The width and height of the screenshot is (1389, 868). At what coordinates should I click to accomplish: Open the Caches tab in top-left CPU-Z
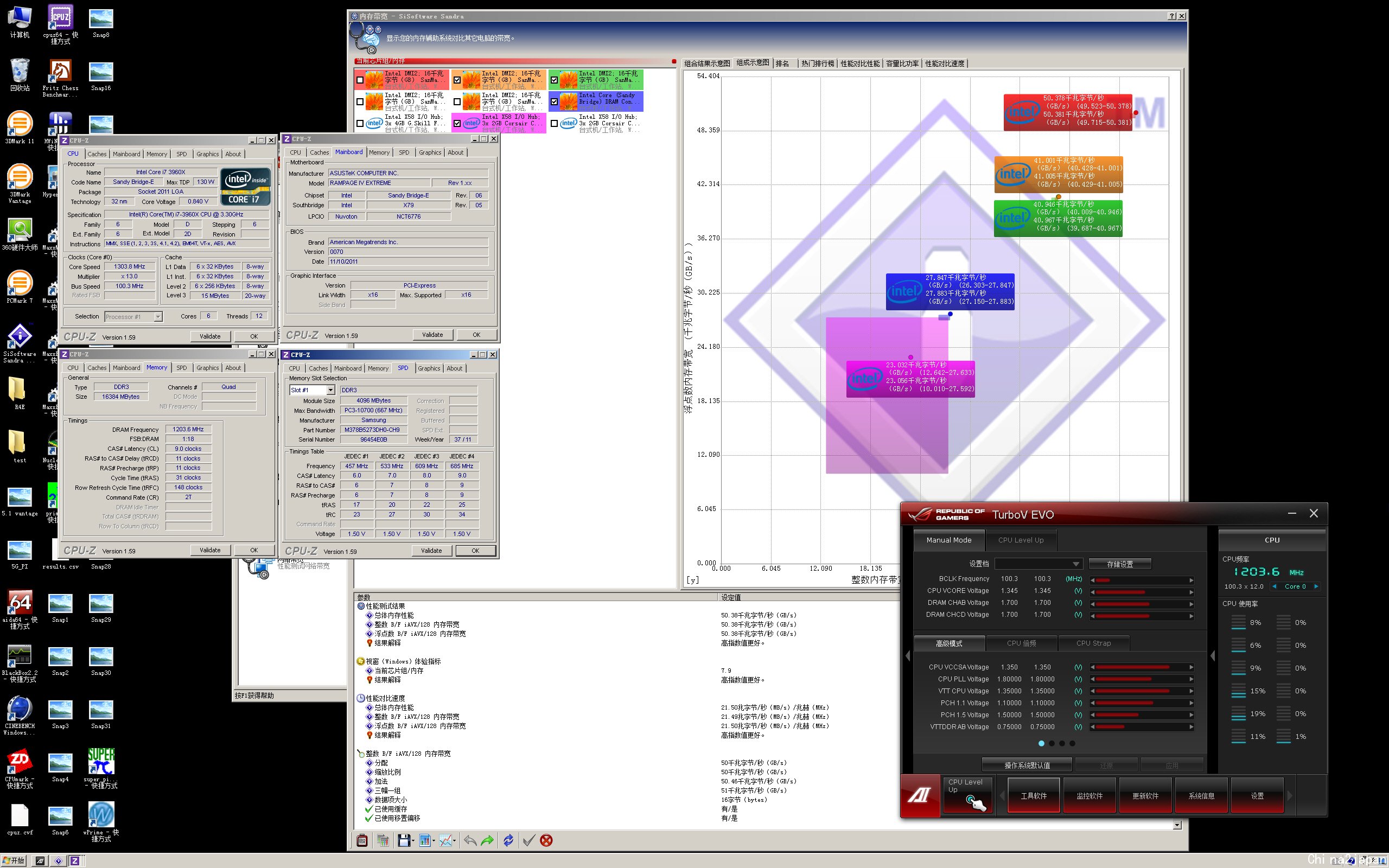coord(97,154)
